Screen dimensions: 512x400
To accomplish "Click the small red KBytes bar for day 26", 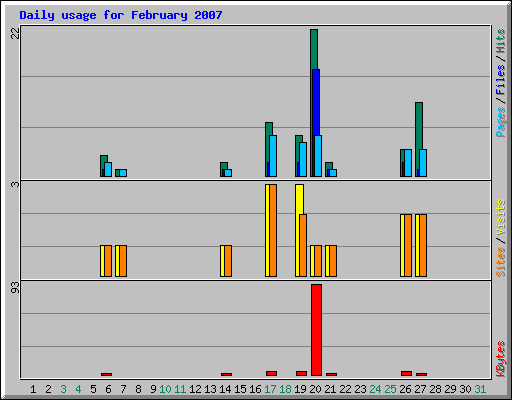I will (x=406, y=373).
